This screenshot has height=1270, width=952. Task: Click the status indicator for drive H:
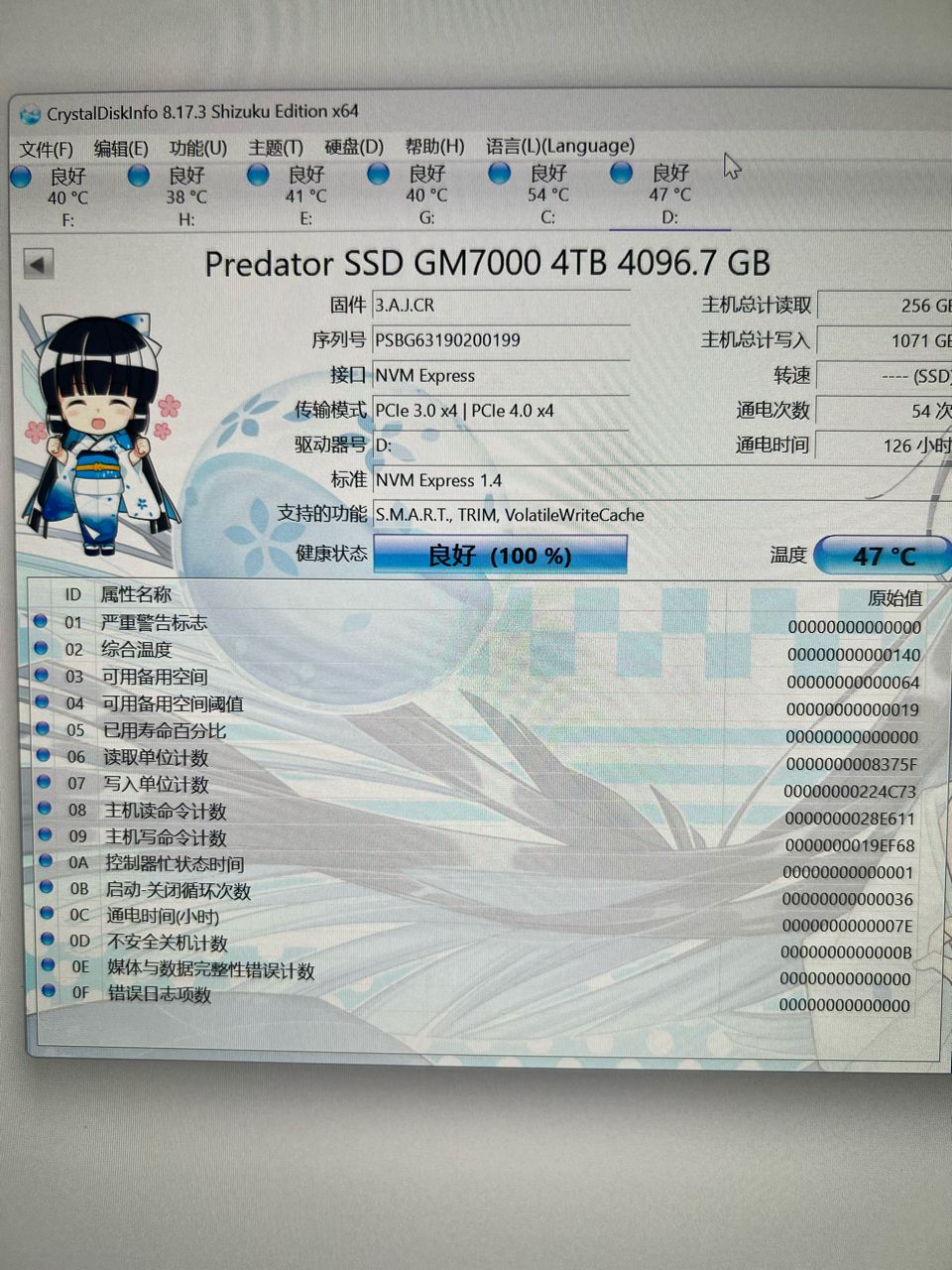pyautogui.click(x=139, y=176)
